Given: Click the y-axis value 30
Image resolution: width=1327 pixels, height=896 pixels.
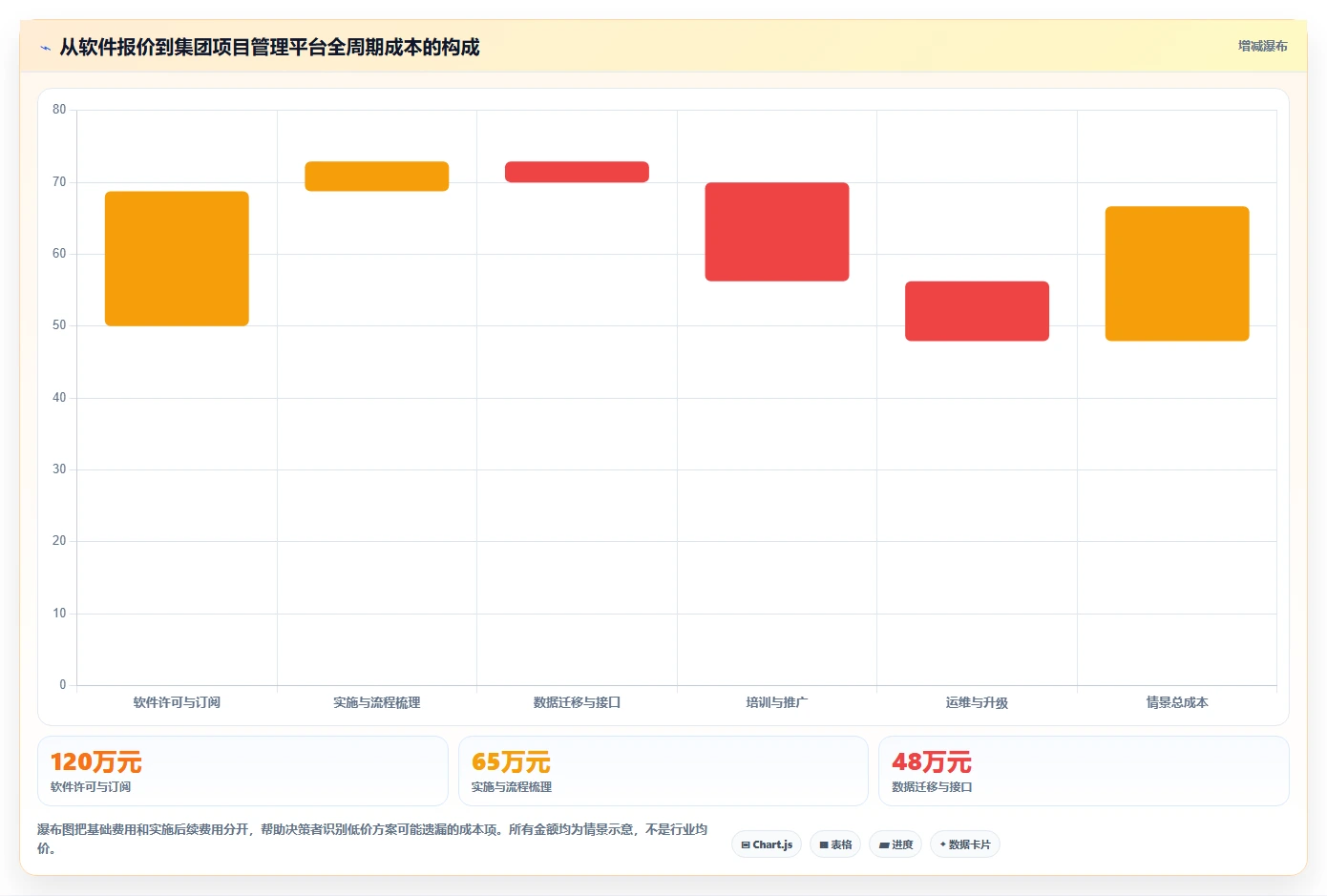Looking at the screenshot, I should click(x=59, y=469).
